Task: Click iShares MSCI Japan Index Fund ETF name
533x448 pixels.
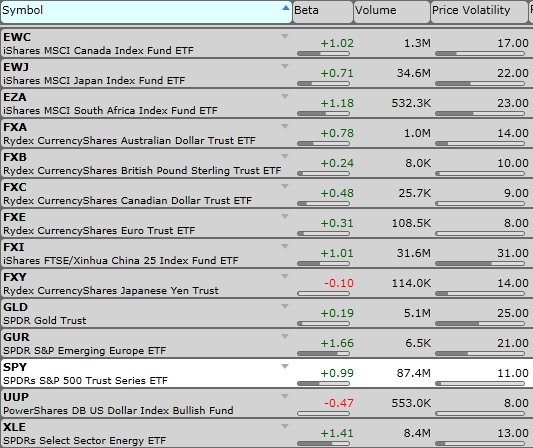Action: pos(94,81)
